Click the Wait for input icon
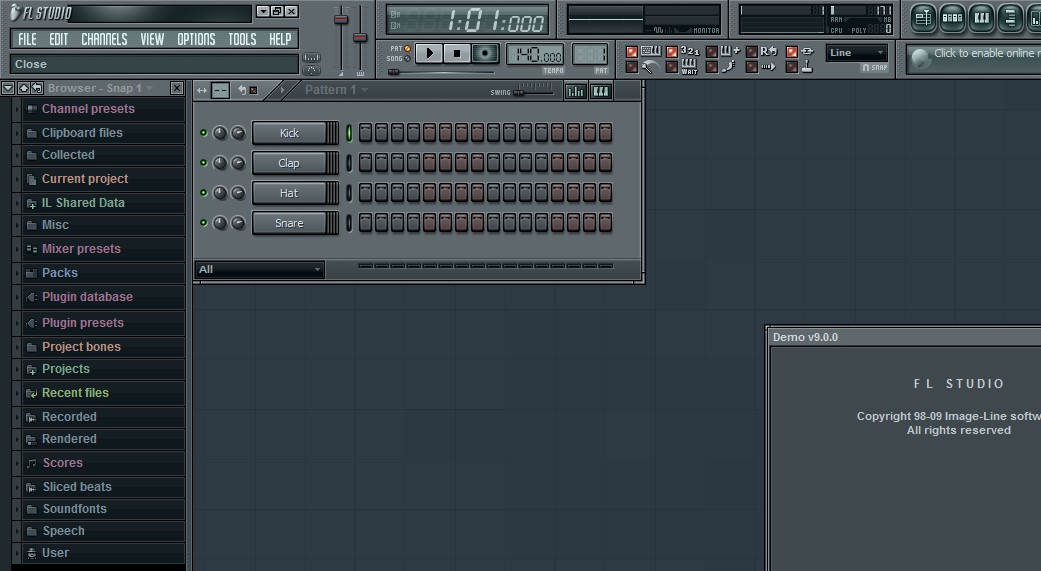The height and width of the screenshot is (571, 1041). tap(689, 66)
